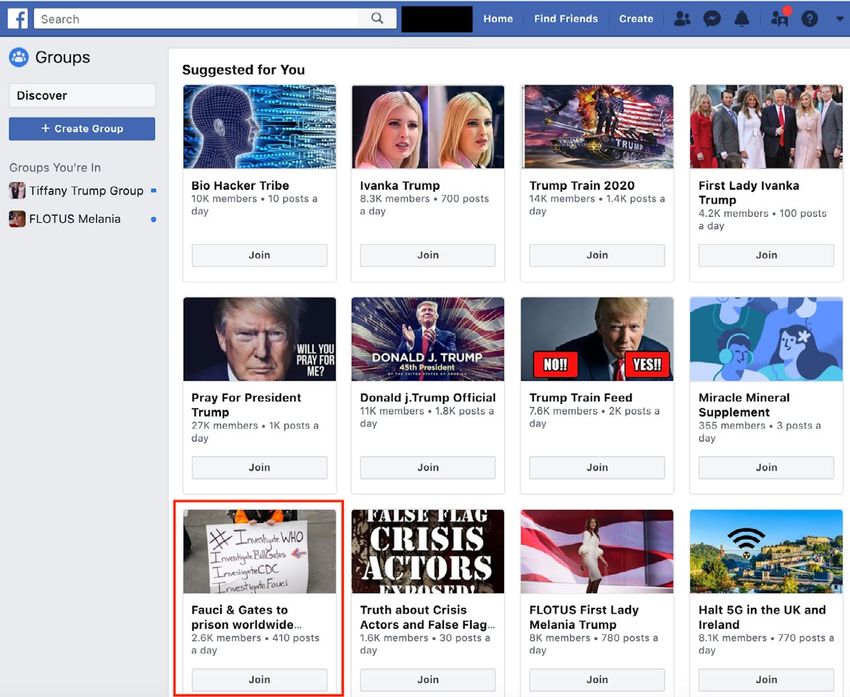
Task: Click the Groups icon in the sidebar
Action: click(19, 57)
